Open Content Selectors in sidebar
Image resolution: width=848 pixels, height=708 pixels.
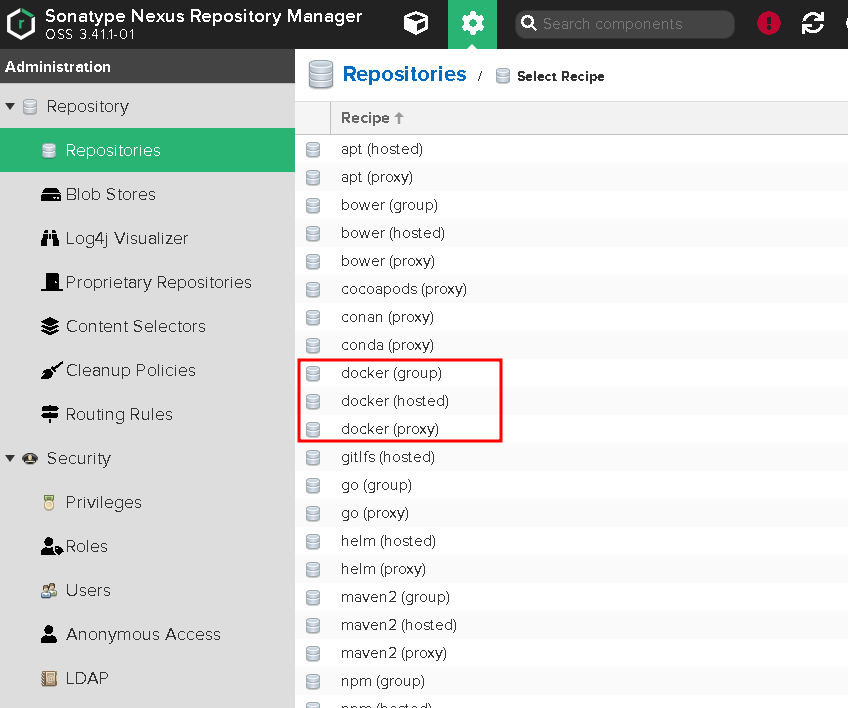click(147, 326)
